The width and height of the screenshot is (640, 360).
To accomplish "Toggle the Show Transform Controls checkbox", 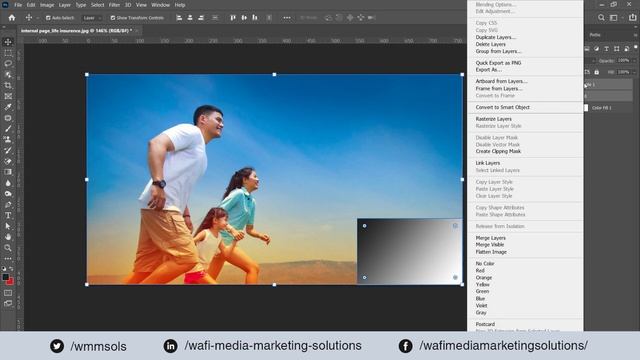I will click(113, 18).
